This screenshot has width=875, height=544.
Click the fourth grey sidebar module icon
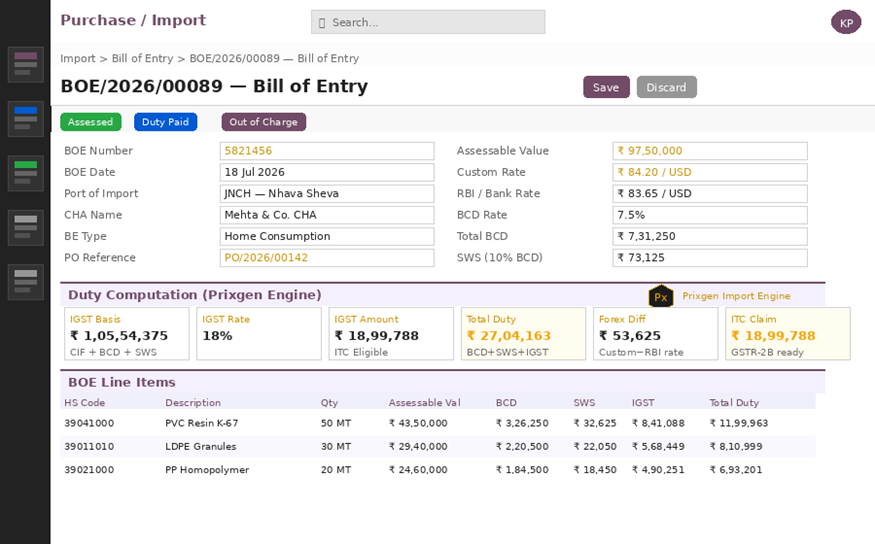[26, 228]
